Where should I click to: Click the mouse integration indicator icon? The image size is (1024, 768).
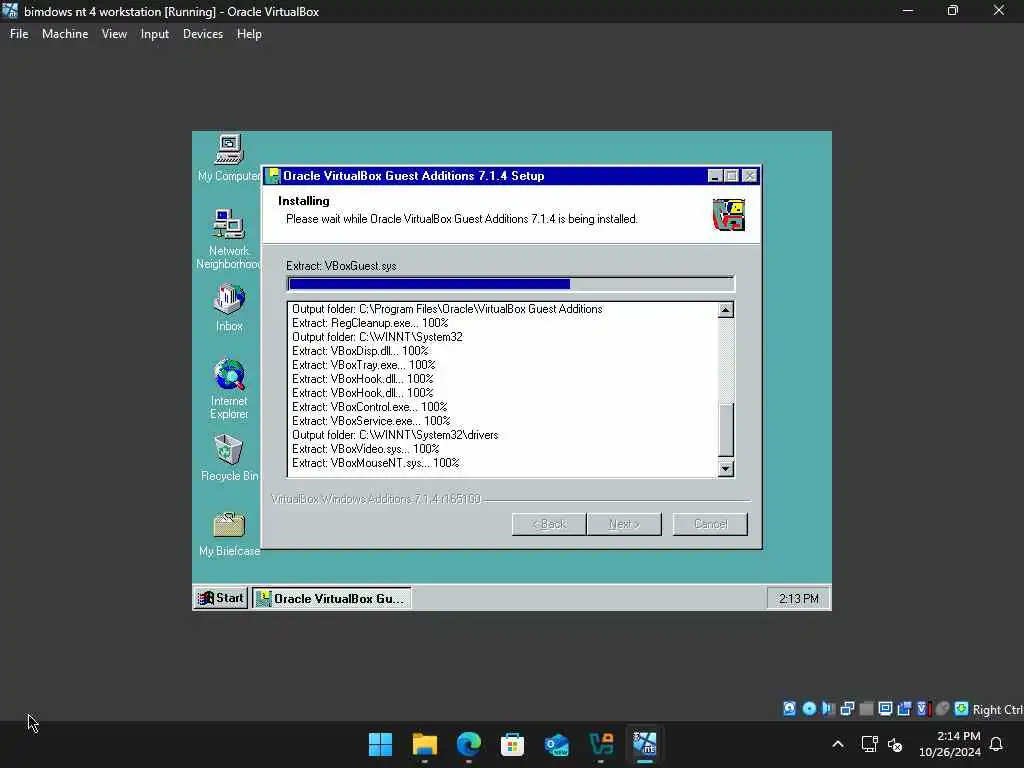pyautogui.click(x=942, y=709)
